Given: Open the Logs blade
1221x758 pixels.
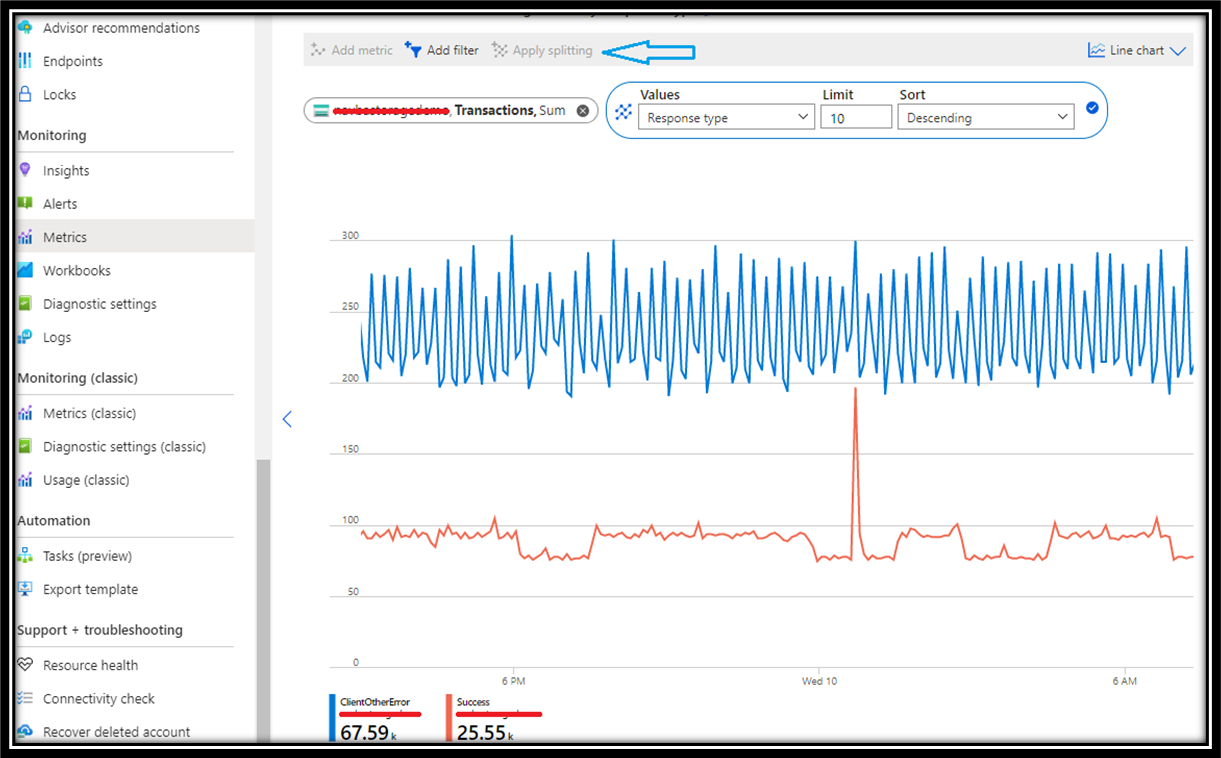Looking at the screenshot, I should 58,337.
